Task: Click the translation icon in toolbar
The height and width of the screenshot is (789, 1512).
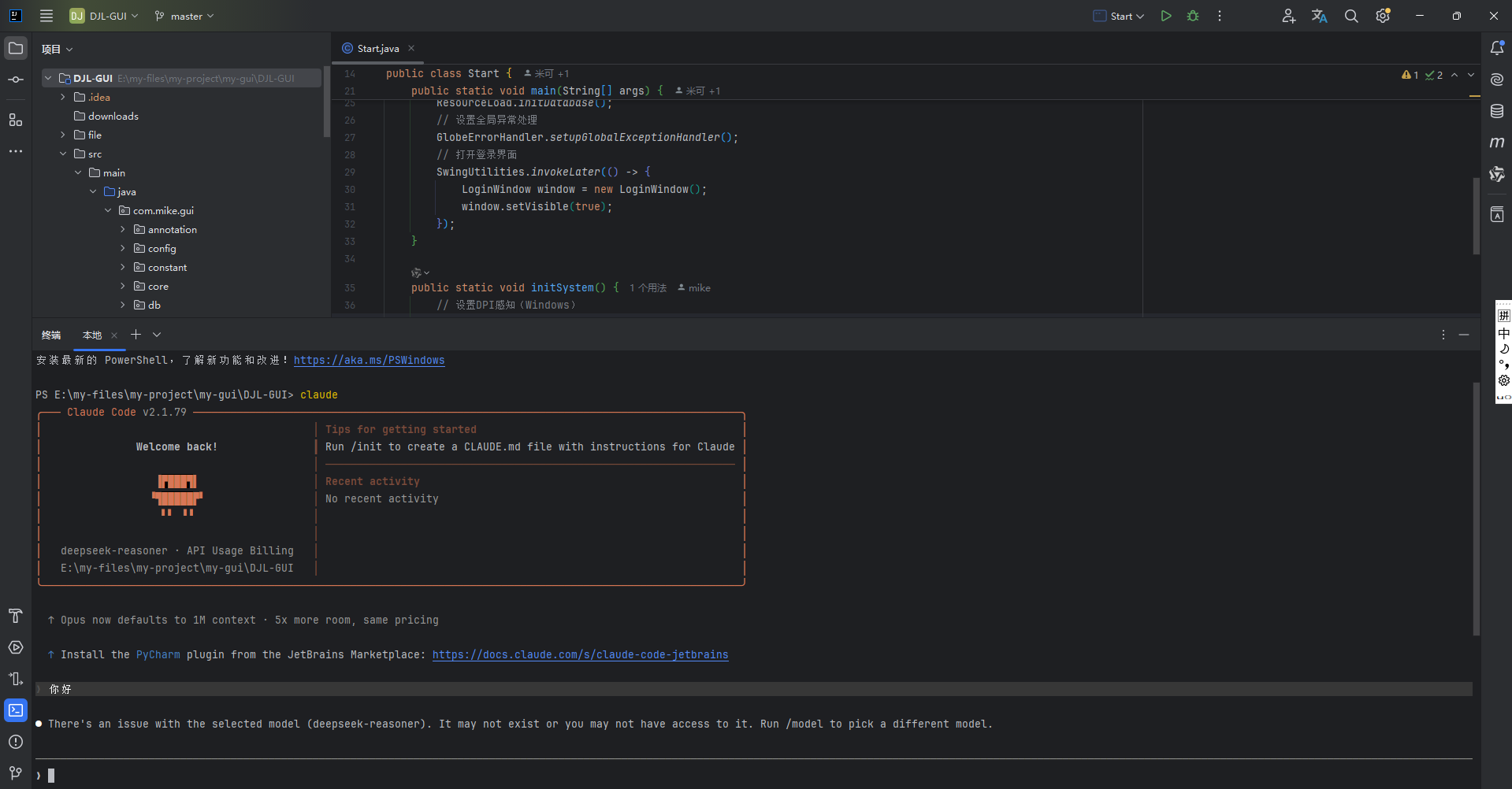Action: (1320, 16)
